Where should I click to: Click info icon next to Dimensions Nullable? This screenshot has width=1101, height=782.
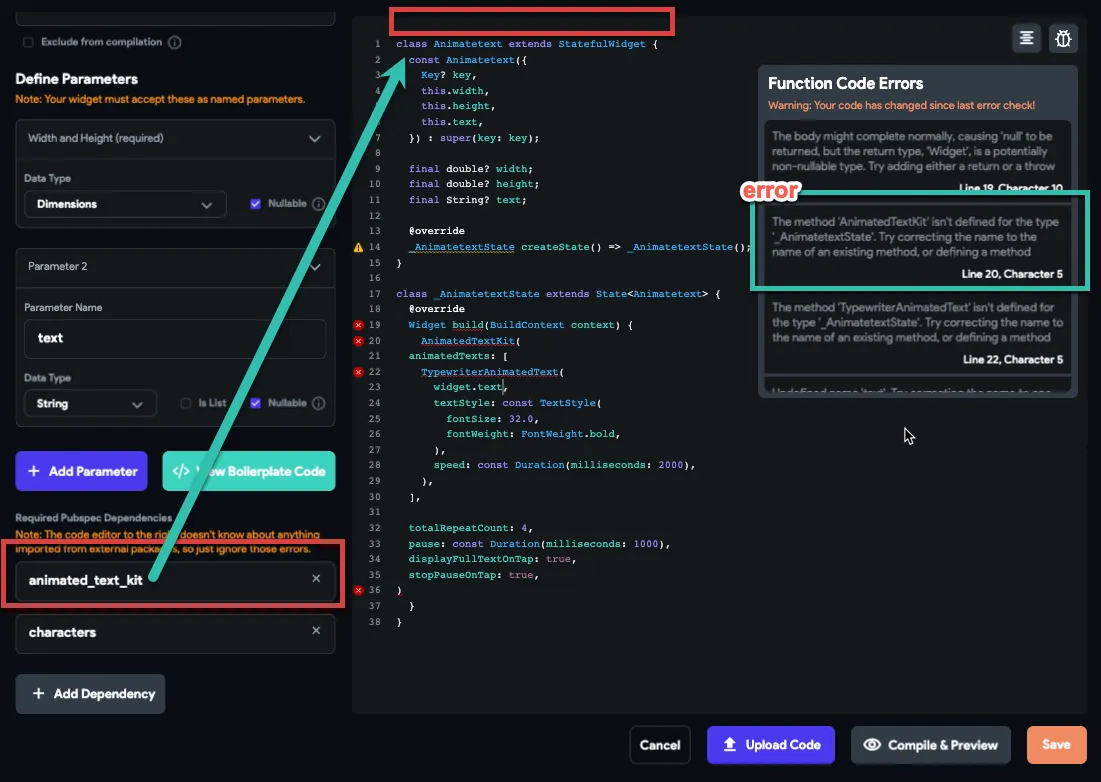319,204
